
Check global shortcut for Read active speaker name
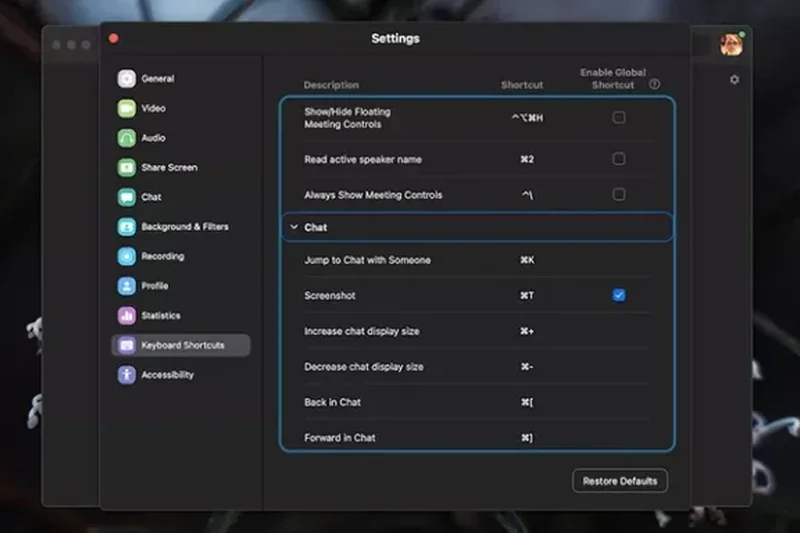[619, 159]
